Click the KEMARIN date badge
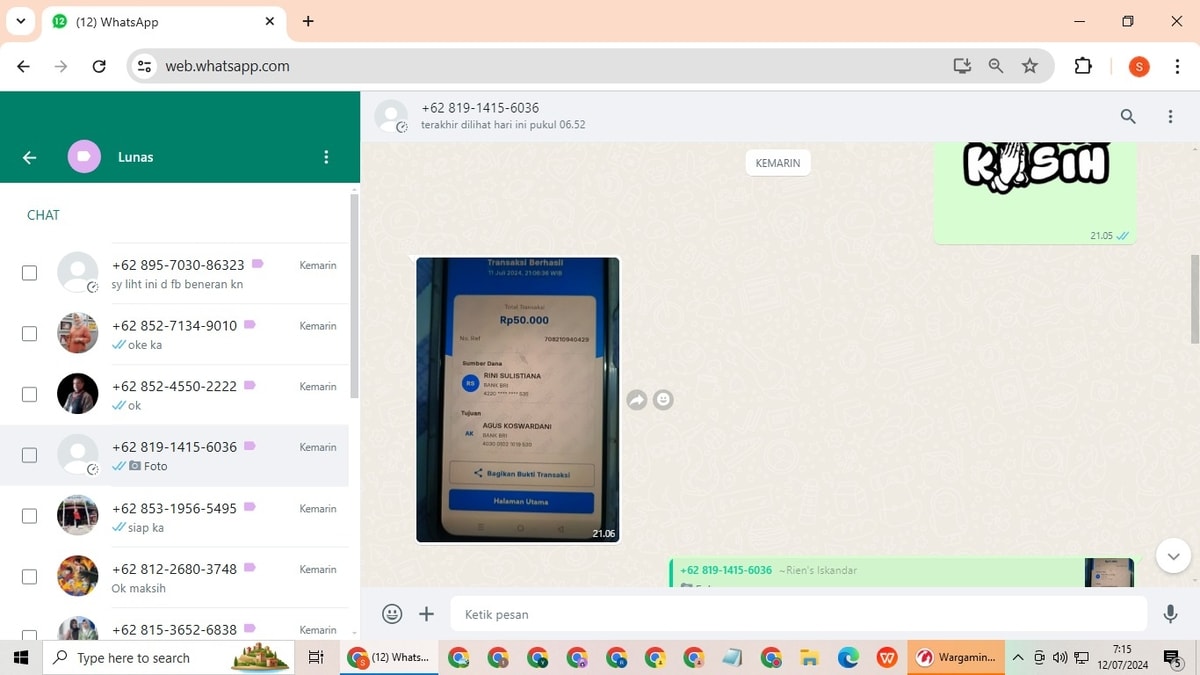The width and height of the screenshot is (1200, 675). pos(778,163)
